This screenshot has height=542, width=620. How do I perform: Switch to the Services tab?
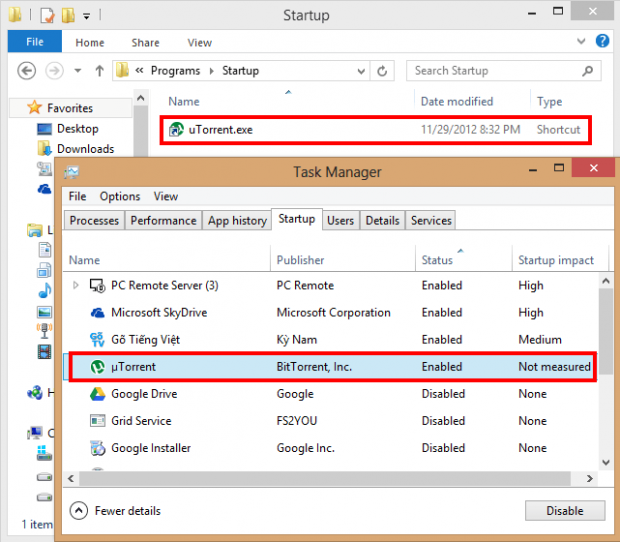(431, 221)
